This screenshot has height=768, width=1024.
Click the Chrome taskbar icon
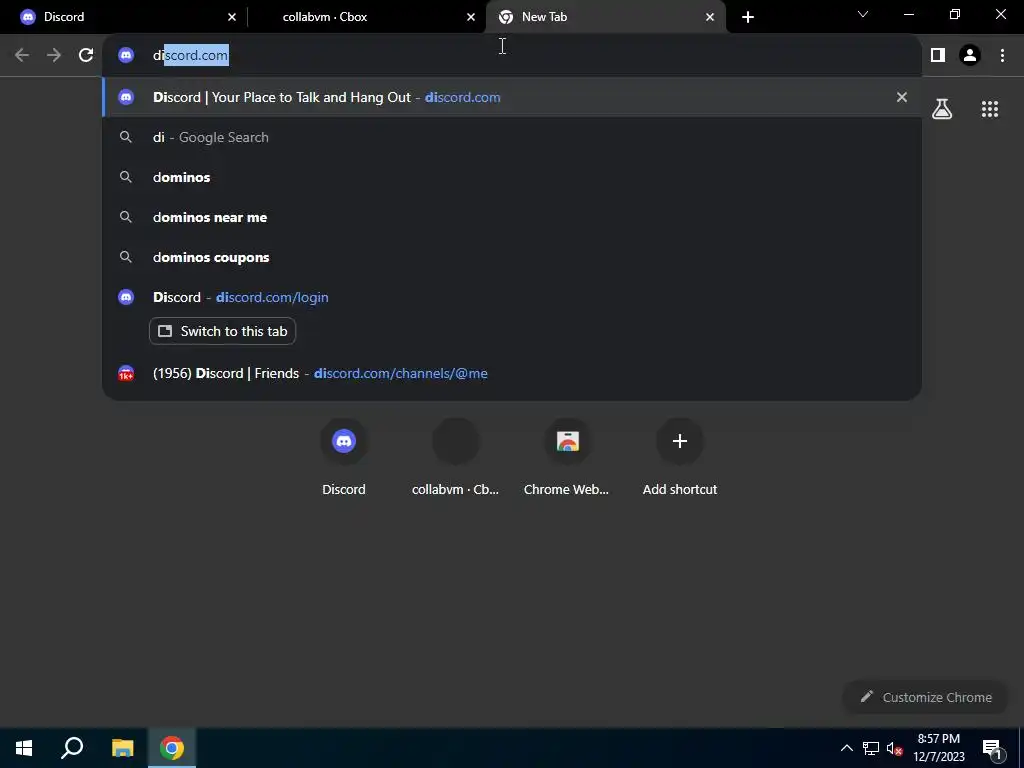[x=172, y=748]
